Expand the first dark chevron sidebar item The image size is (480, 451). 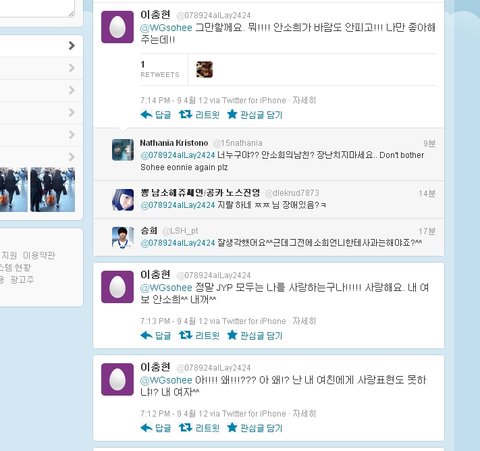click(x=72, y=45)
